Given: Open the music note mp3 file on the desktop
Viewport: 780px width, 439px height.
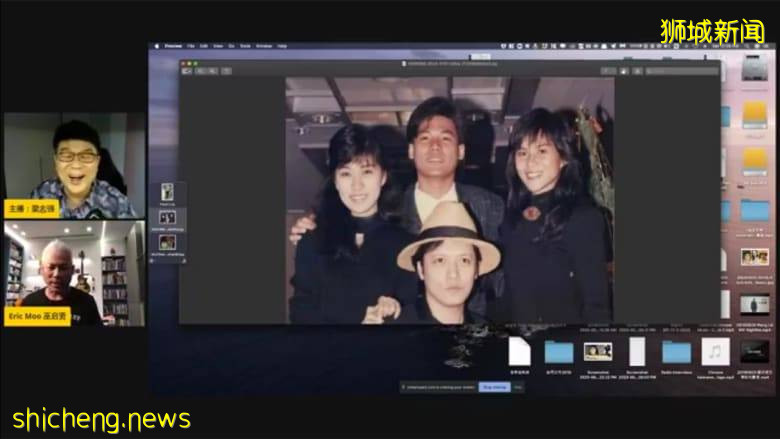Looking at the screenshot, I should (715, 352).
